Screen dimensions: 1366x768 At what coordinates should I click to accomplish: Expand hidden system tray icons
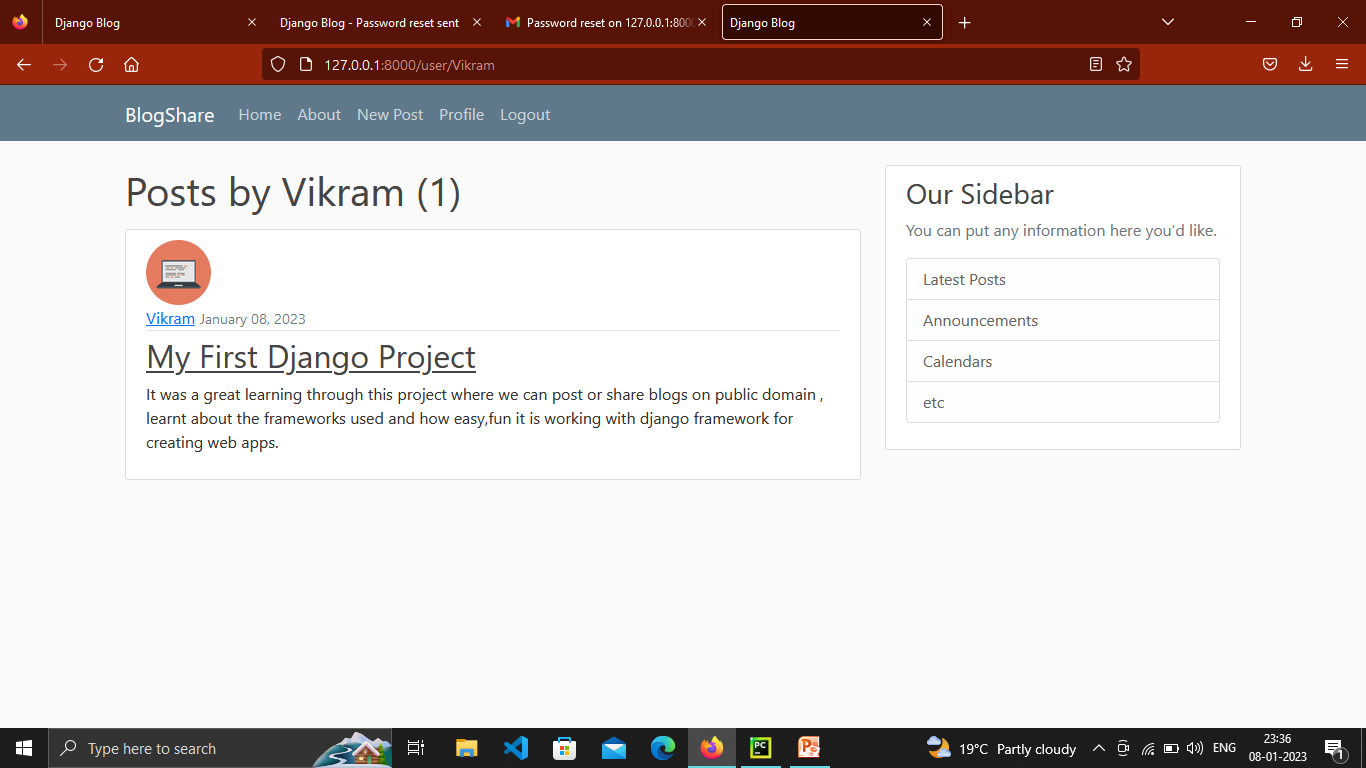tap(1098, 748)
